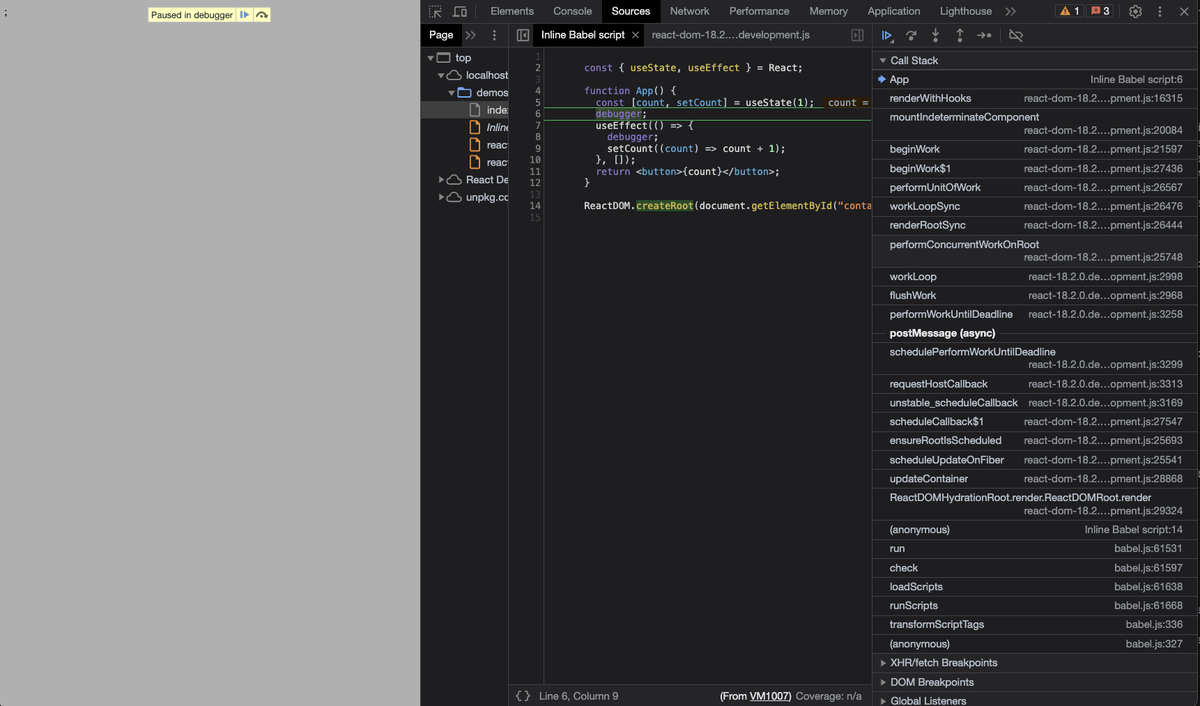Expand the unpkg.com tree node
Screen dimensions: 1200x706
(441, 197)
